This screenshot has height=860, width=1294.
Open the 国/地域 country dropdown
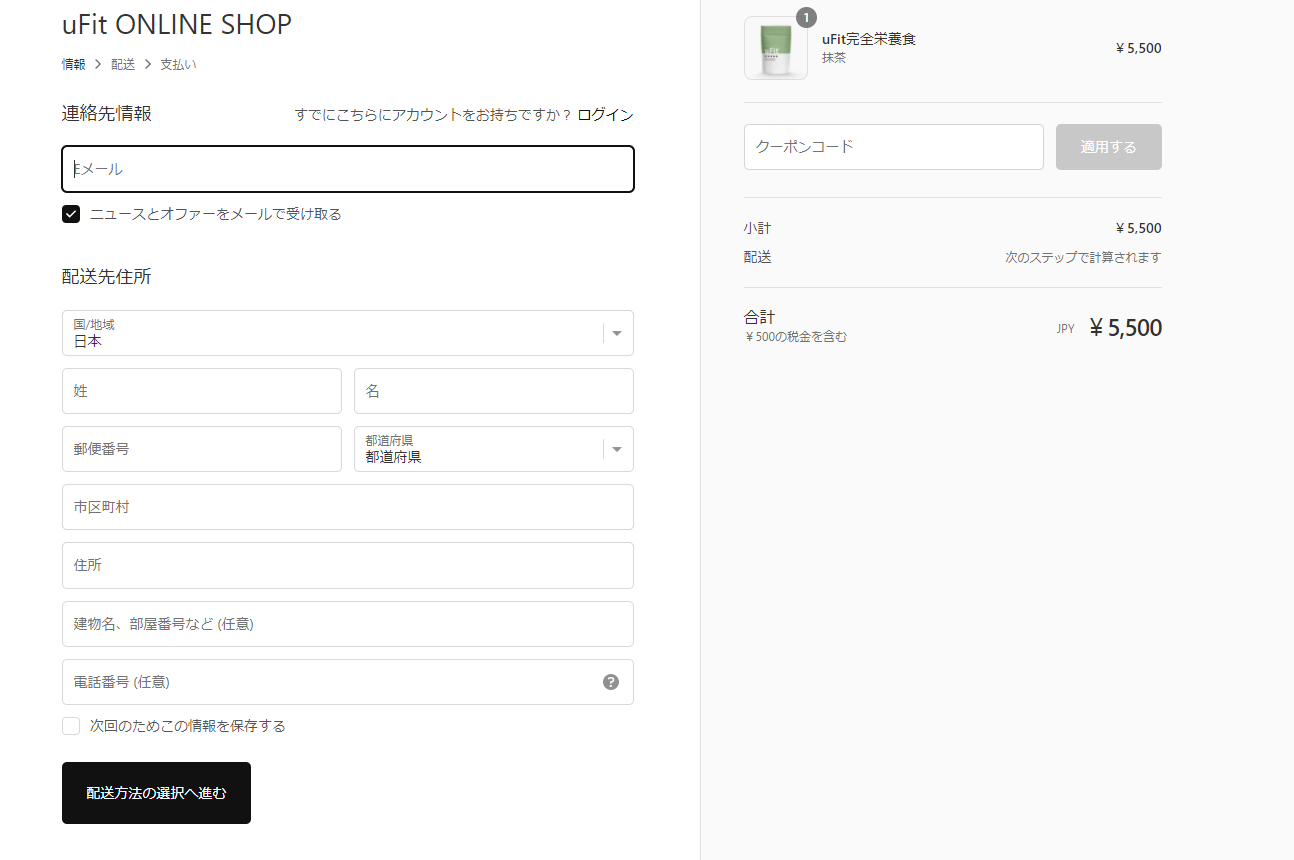[348, 333]
